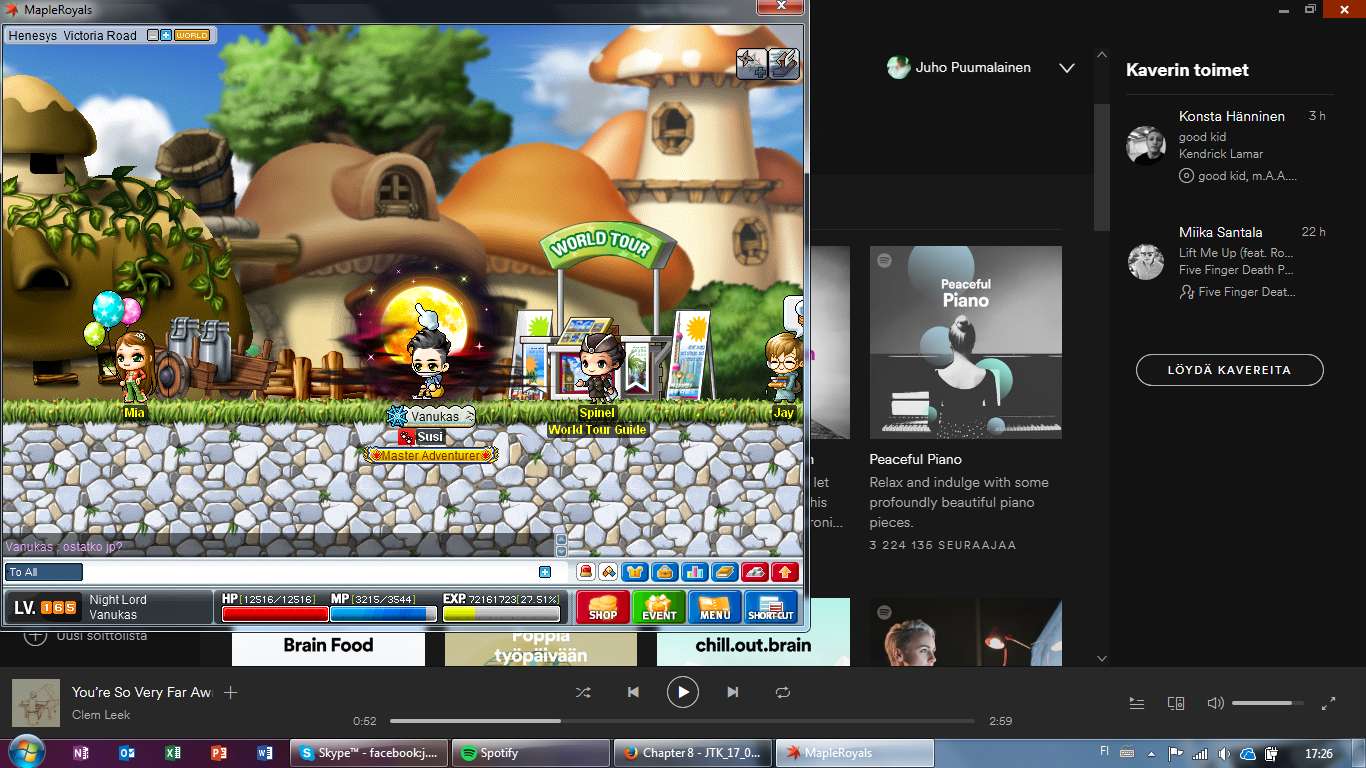Click the red siren icon beside the chat bar
This screenshot has height=768, width=1366.
tap(587, 572)
